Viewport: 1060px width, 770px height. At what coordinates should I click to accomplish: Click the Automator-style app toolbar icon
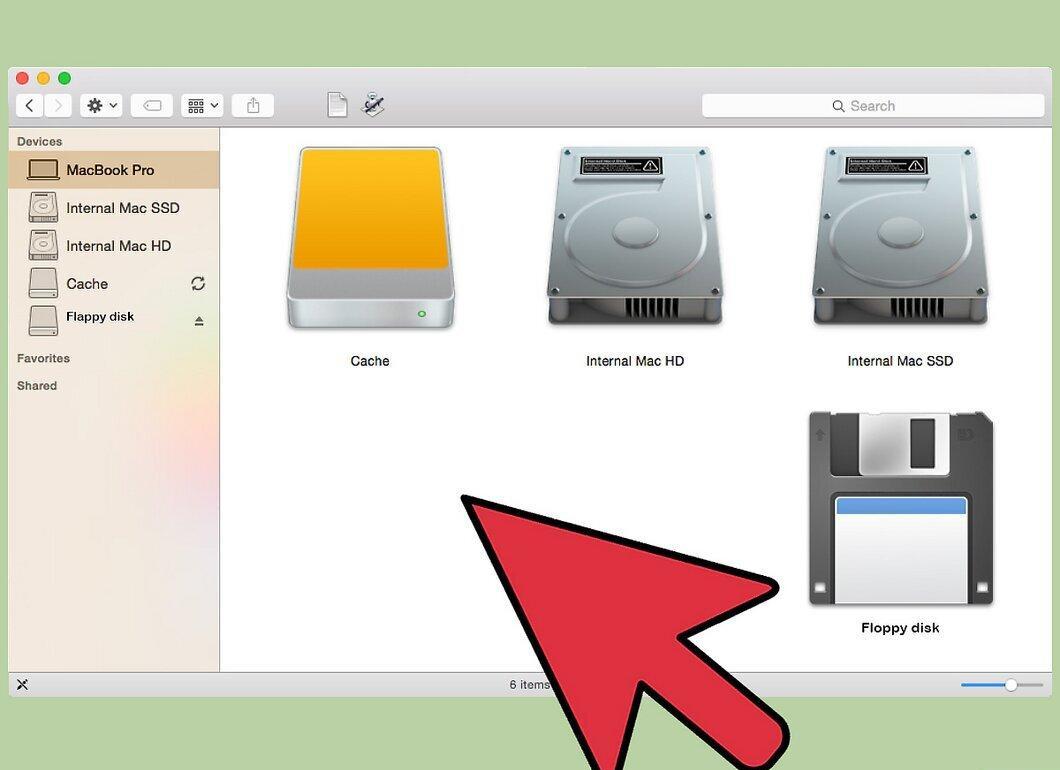point(372,104)
